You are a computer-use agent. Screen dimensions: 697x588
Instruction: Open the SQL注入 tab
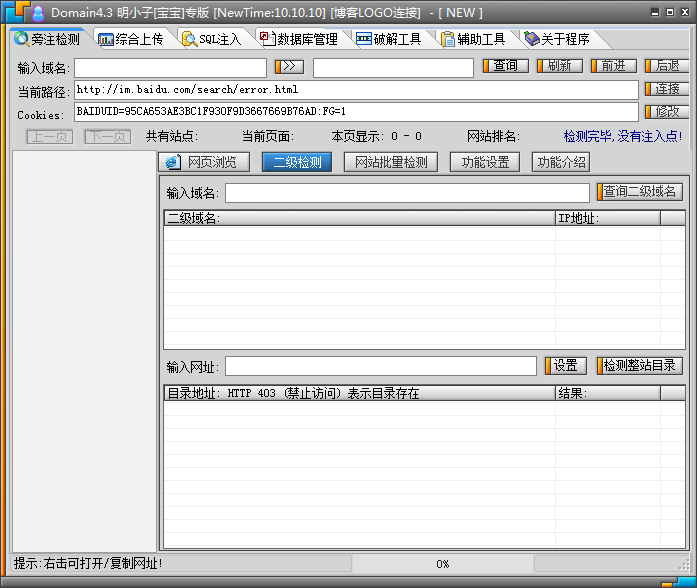tap(212, 39)
